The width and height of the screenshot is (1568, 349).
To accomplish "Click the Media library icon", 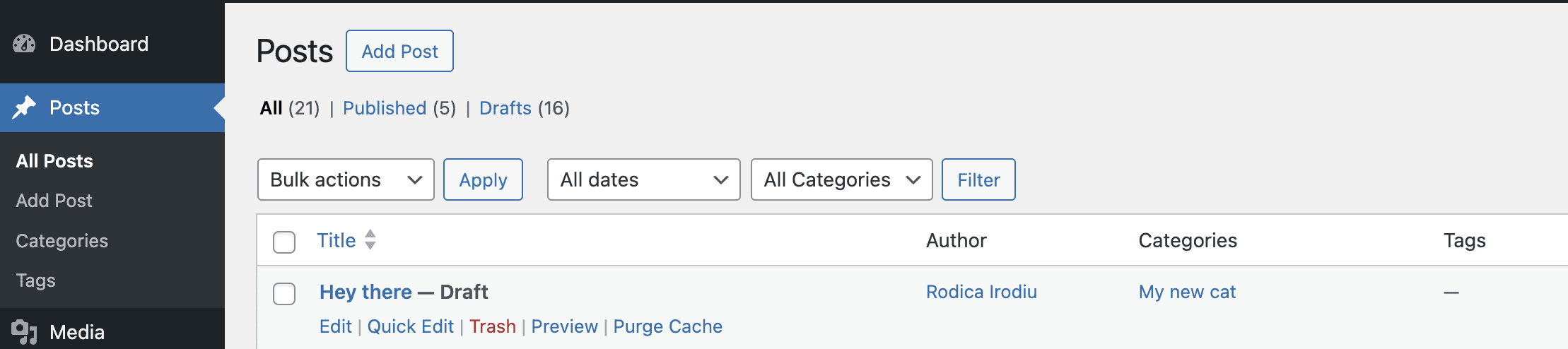I will 24,331.
